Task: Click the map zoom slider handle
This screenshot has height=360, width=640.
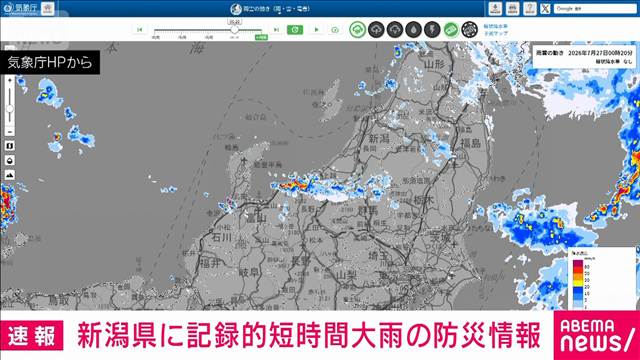Action: (10, 109)
